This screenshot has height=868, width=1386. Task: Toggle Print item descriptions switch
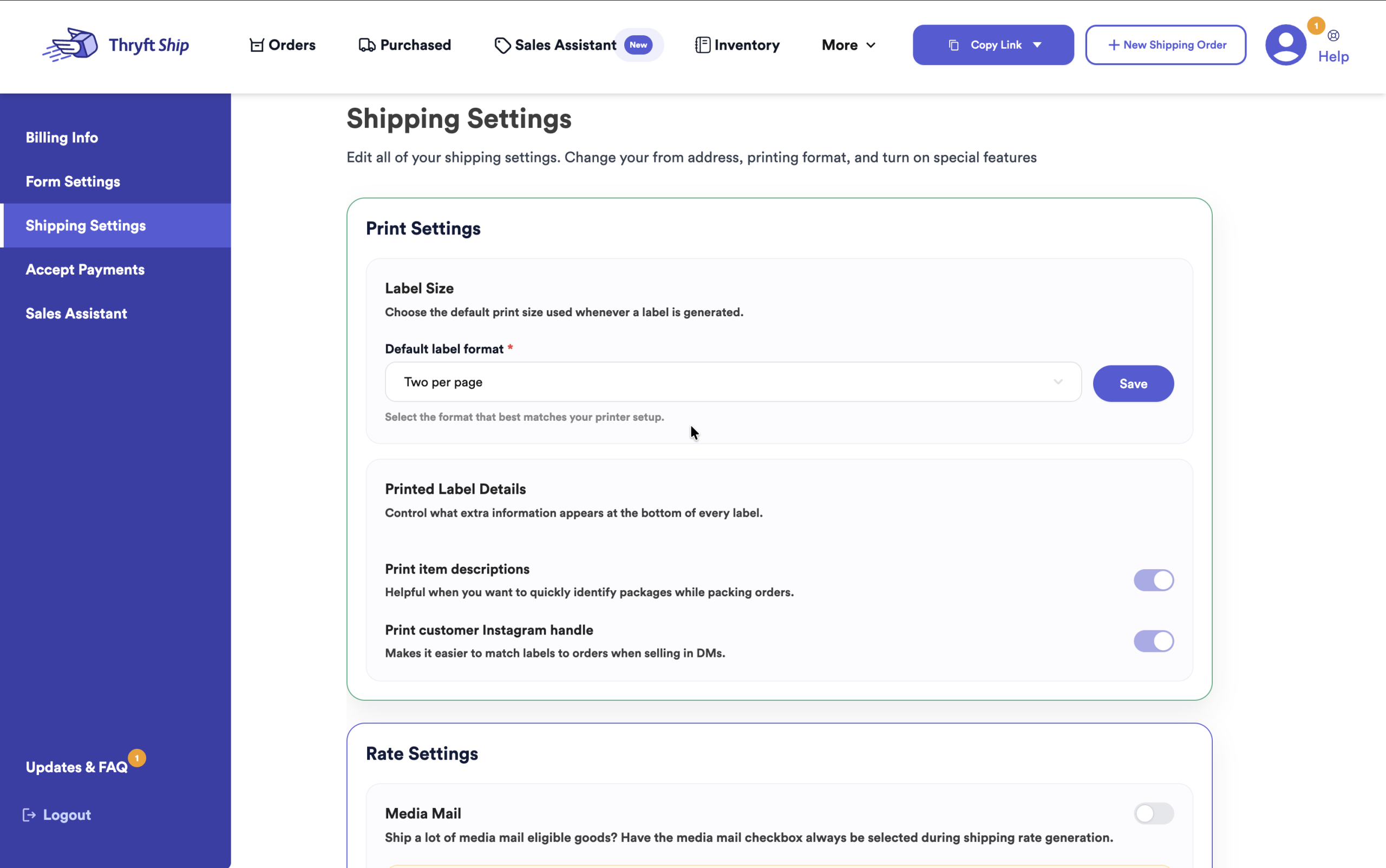[x=1154, y=580]
